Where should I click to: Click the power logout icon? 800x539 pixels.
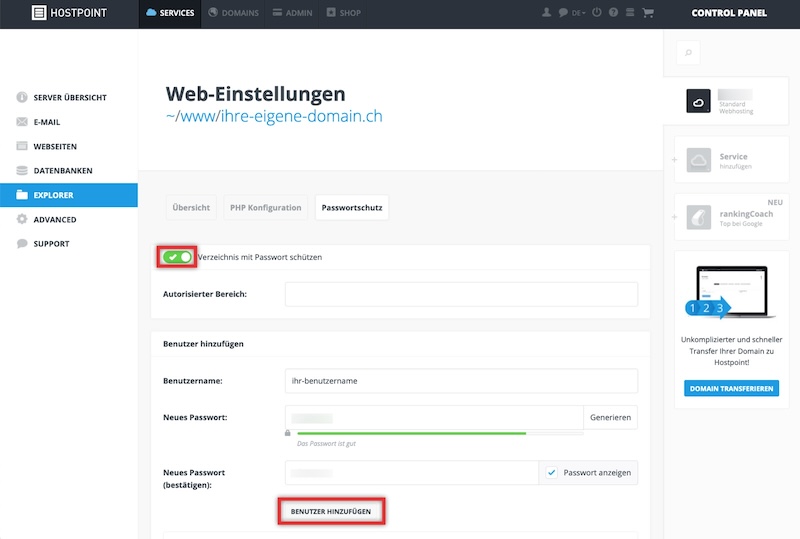pos(596,12)
